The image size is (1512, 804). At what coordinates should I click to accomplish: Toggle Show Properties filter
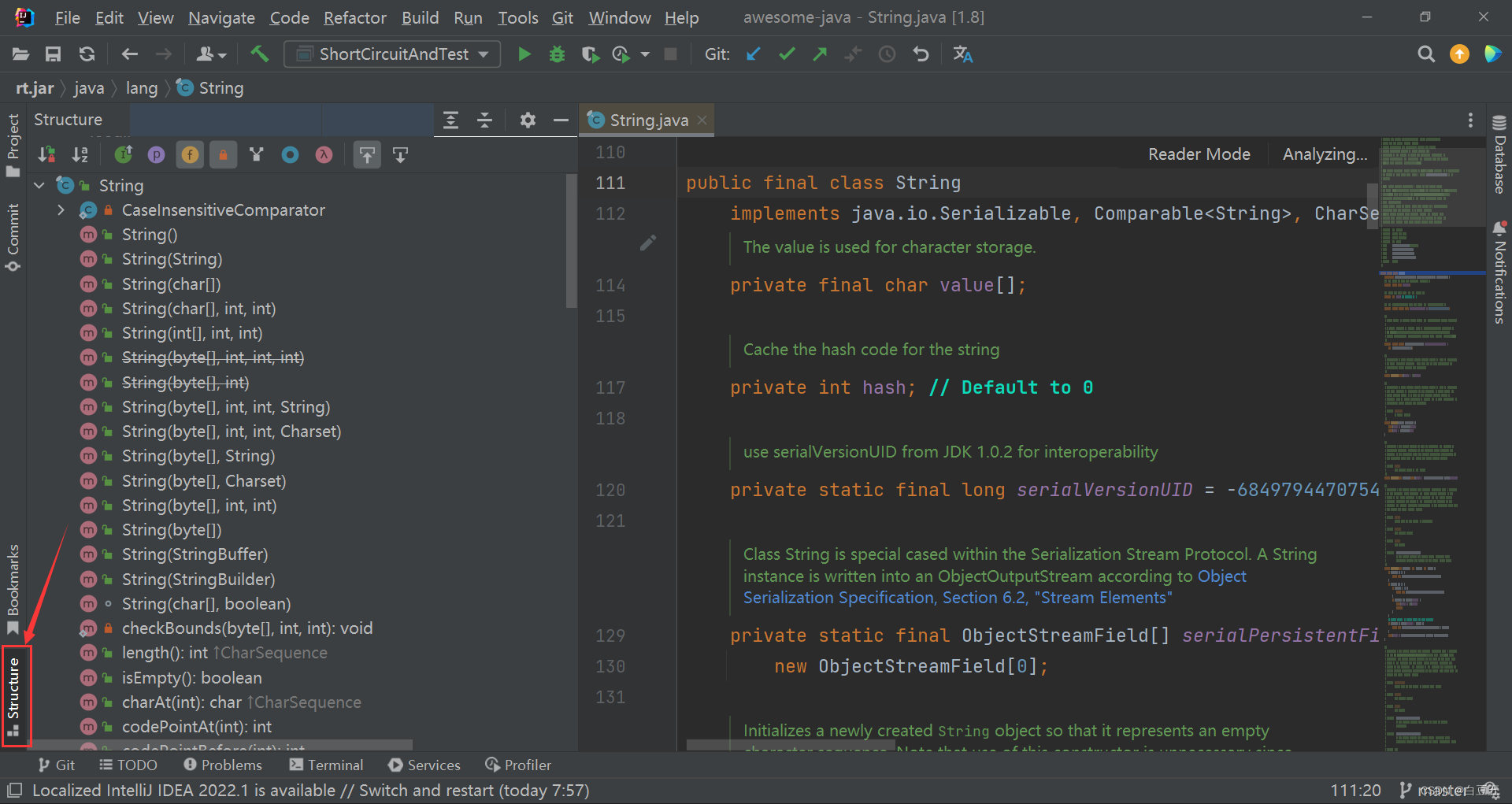coord(157,155)
